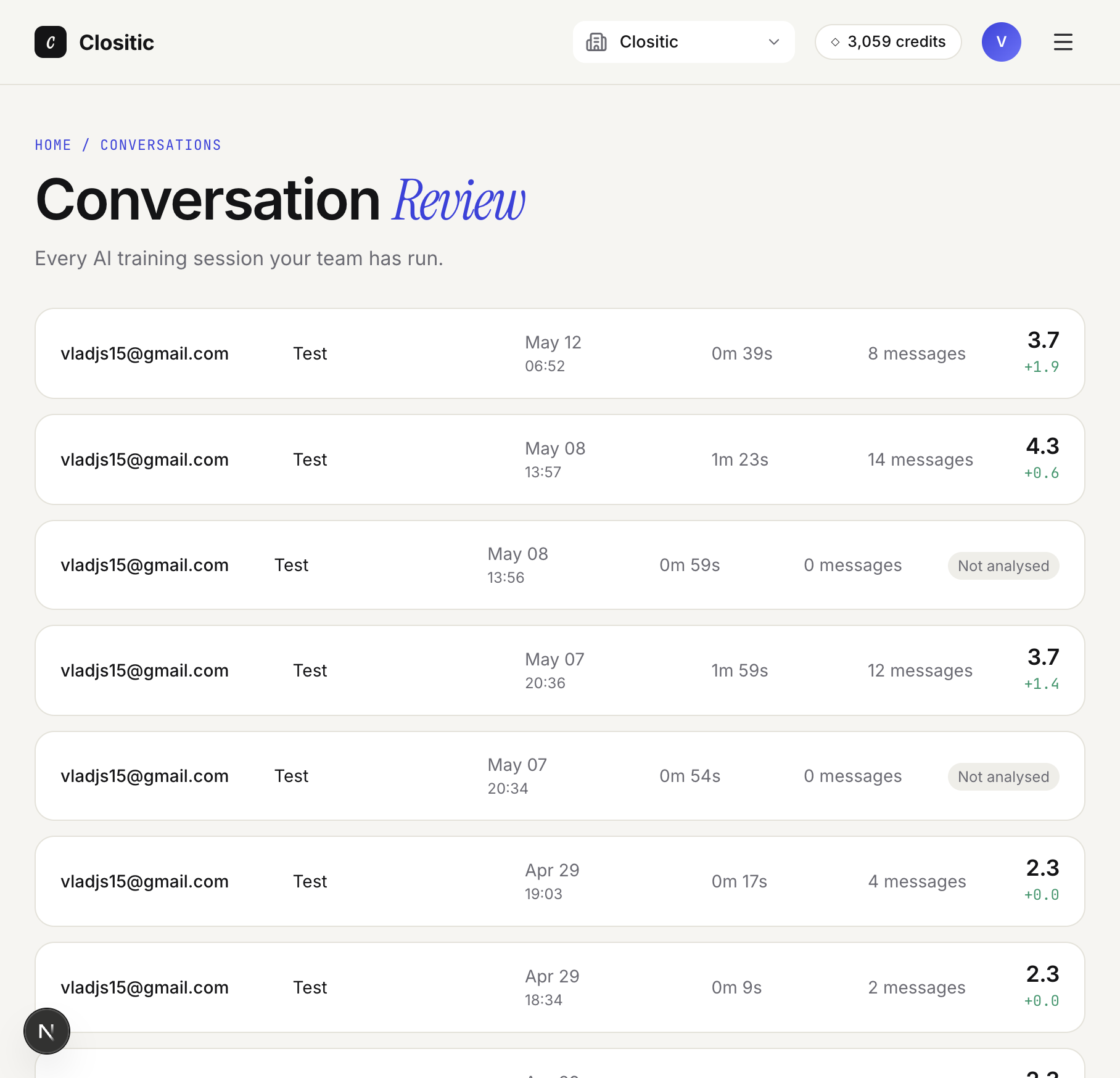Screen dimensions: 1120x1078
Task: Click the building icon in workspace selector
Action: [x=596, y=42]
